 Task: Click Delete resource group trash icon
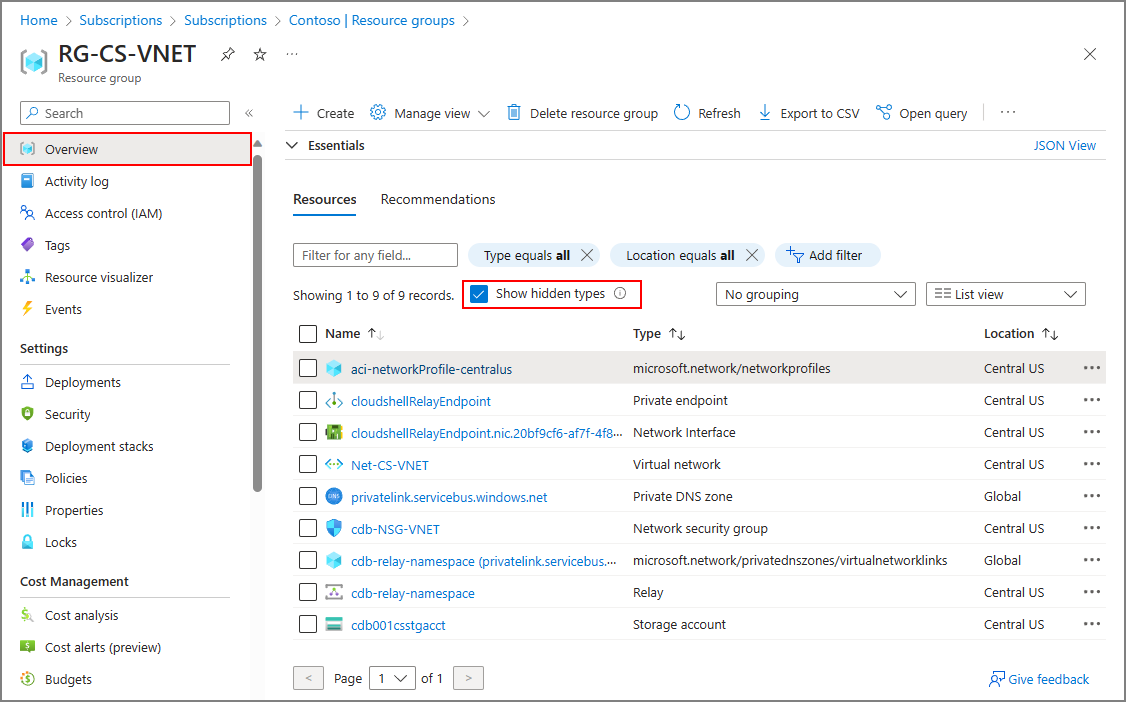point(514,113)
